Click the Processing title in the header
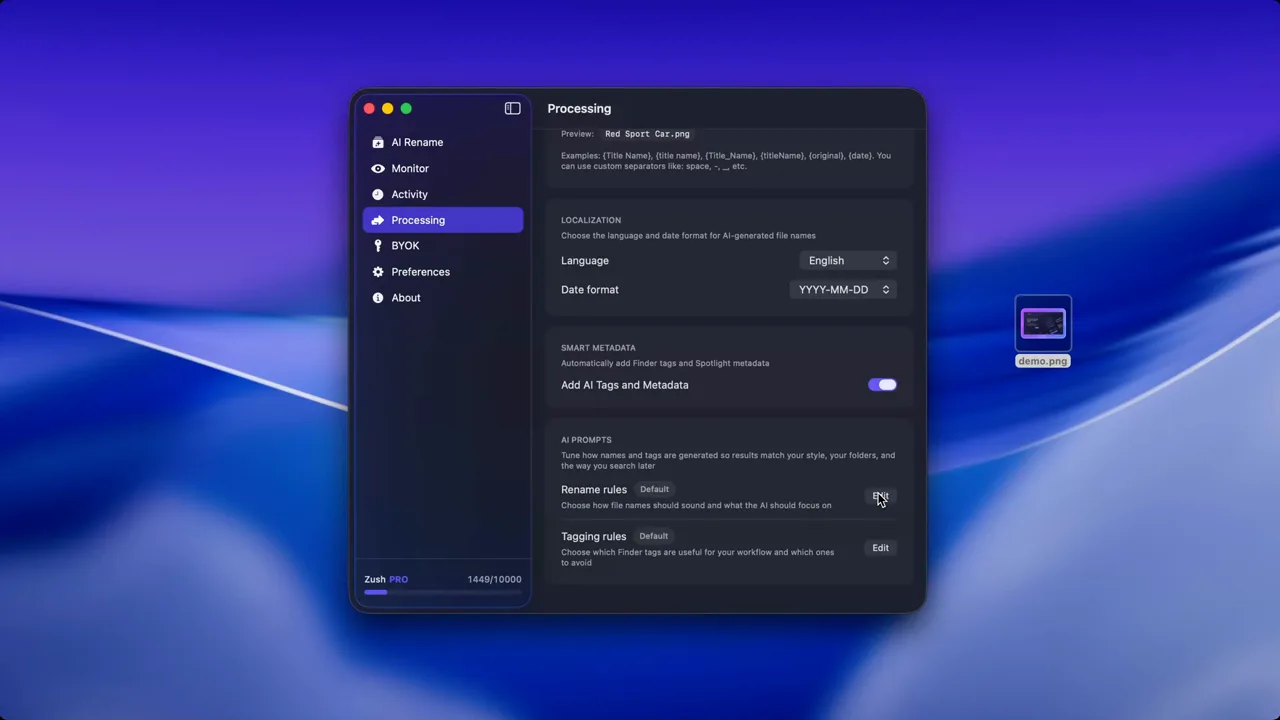Viewport: 1280px width, 720px height. pos(579,108)
